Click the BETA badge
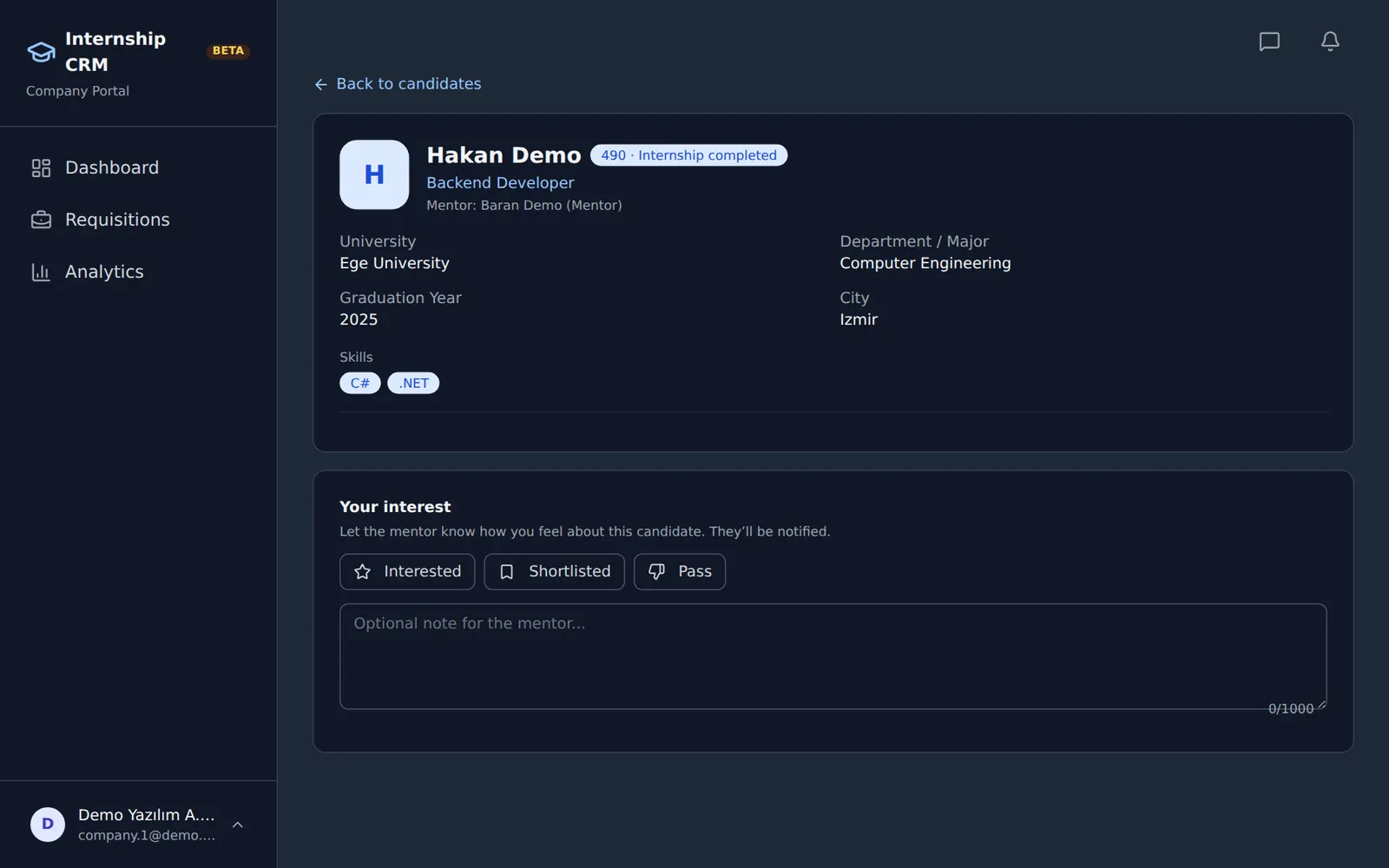This screenshot has width=1389, height=868. tap(228, 50)
